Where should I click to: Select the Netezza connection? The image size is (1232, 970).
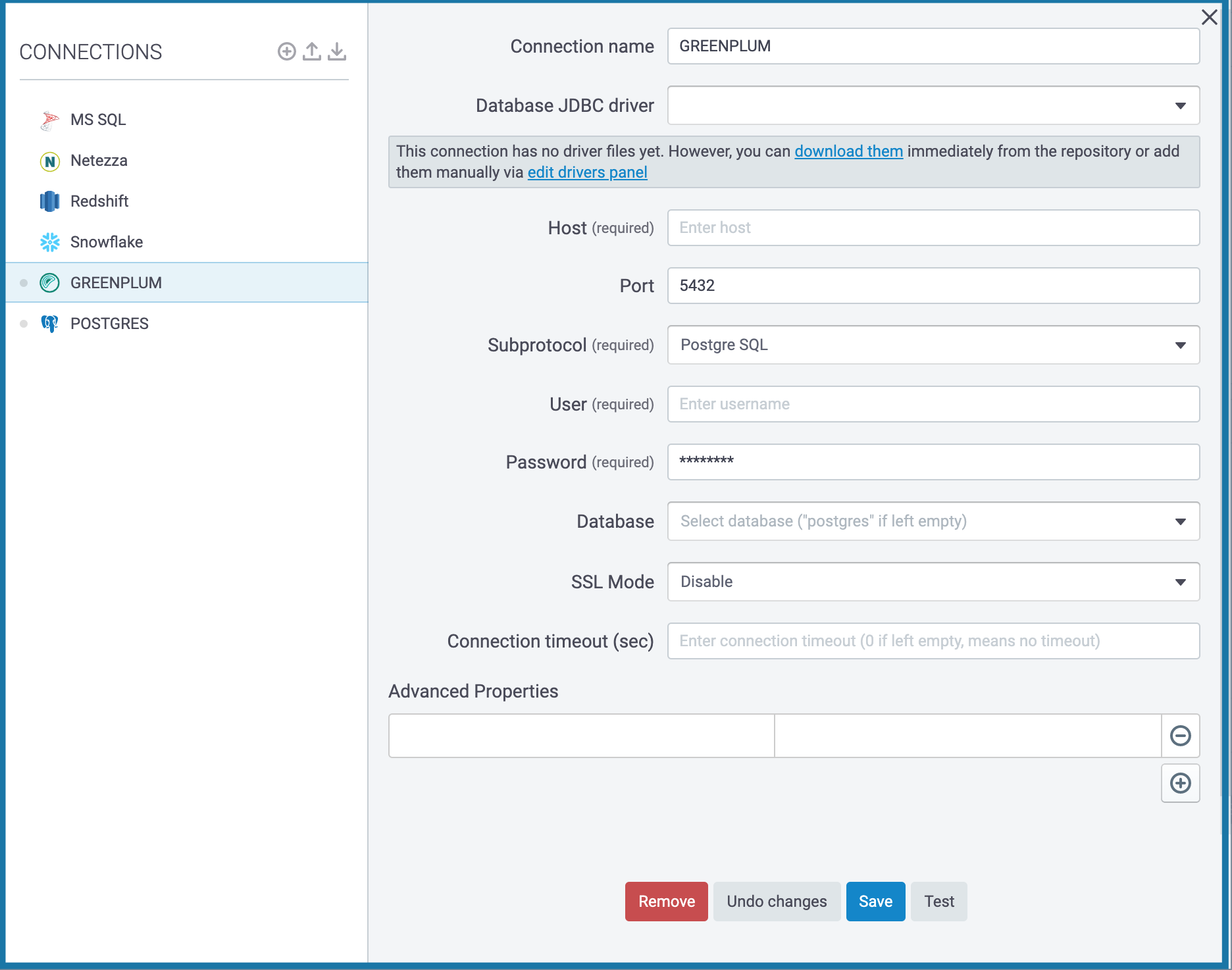(x=187, y=161)
